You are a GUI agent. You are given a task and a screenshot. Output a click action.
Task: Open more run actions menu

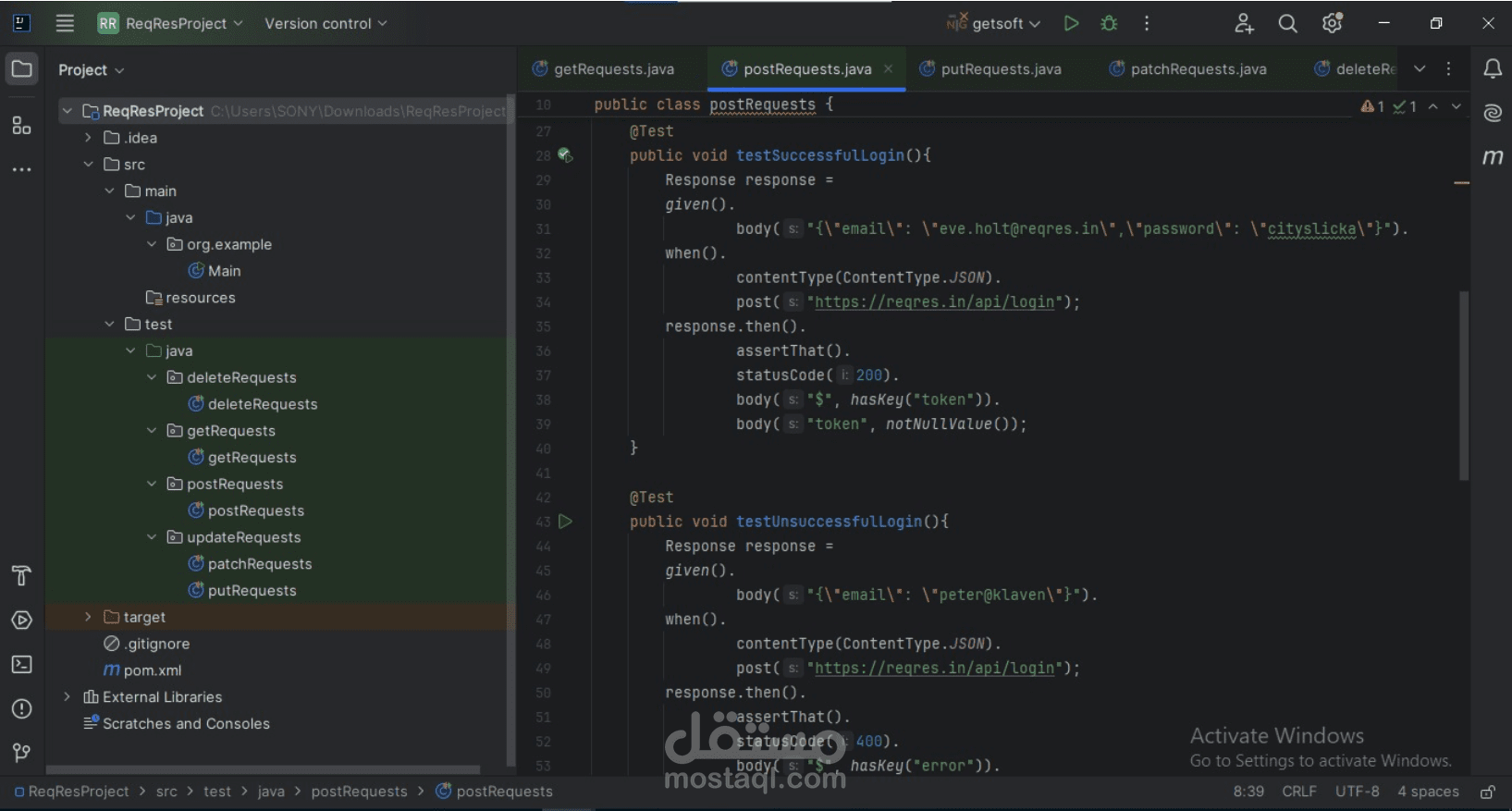coord(1147,24)
